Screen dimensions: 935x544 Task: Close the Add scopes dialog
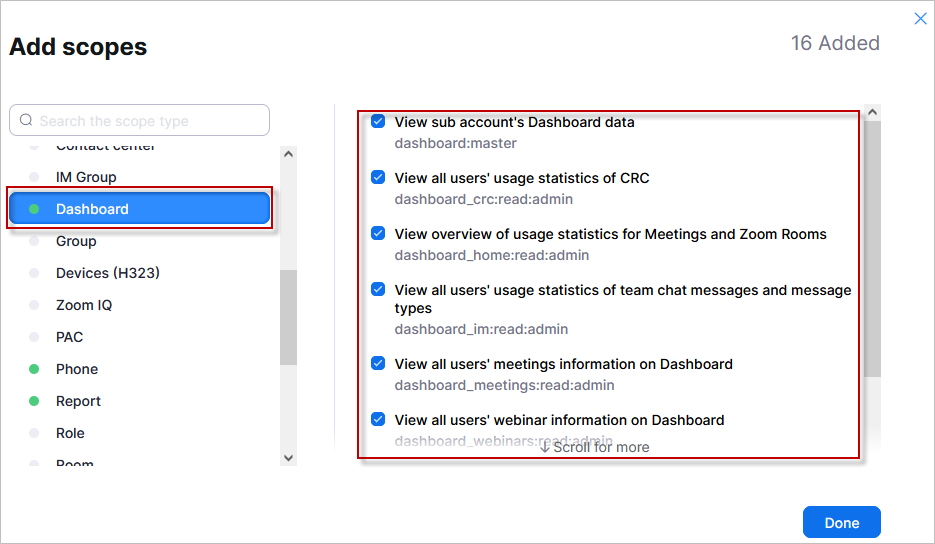click(920, 18)
